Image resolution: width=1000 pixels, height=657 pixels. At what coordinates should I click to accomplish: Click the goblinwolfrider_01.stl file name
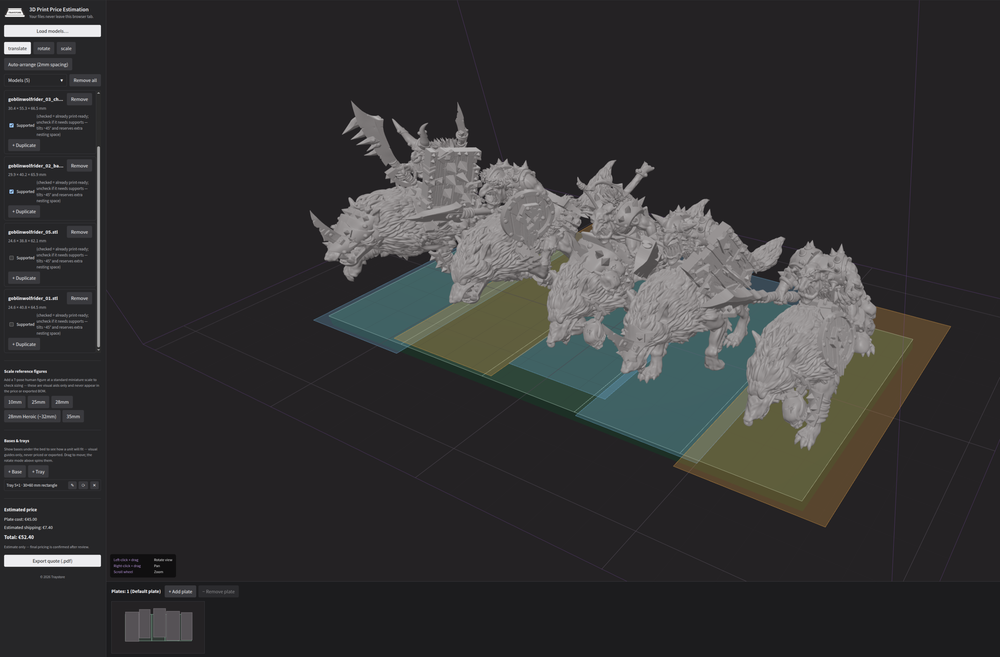(33, 299)
